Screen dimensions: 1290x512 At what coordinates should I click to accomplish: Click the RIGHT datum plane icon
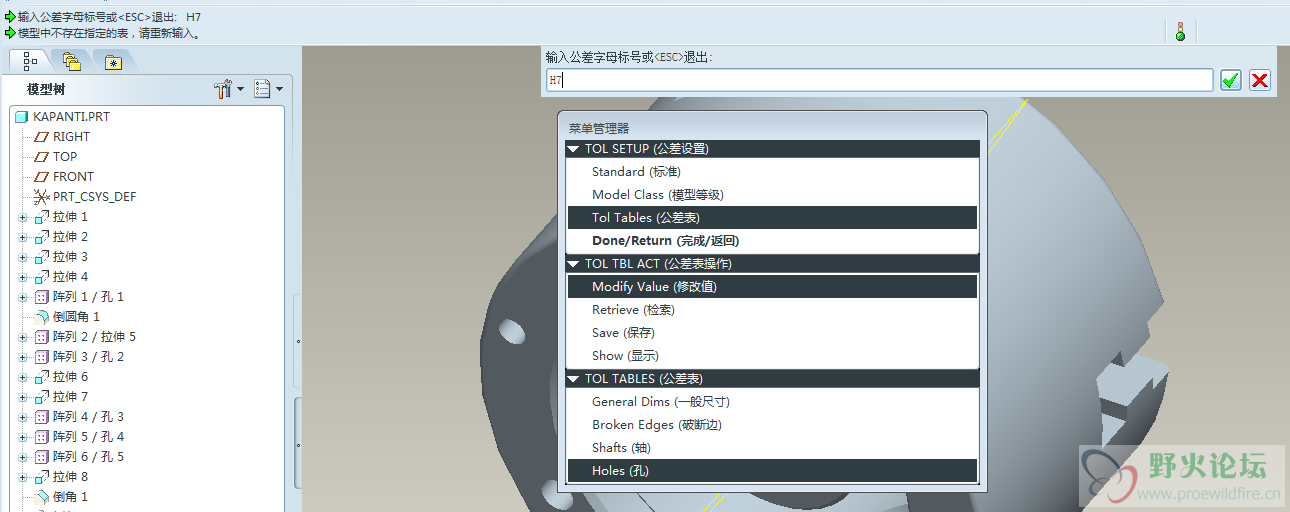[x=41, y=137]
